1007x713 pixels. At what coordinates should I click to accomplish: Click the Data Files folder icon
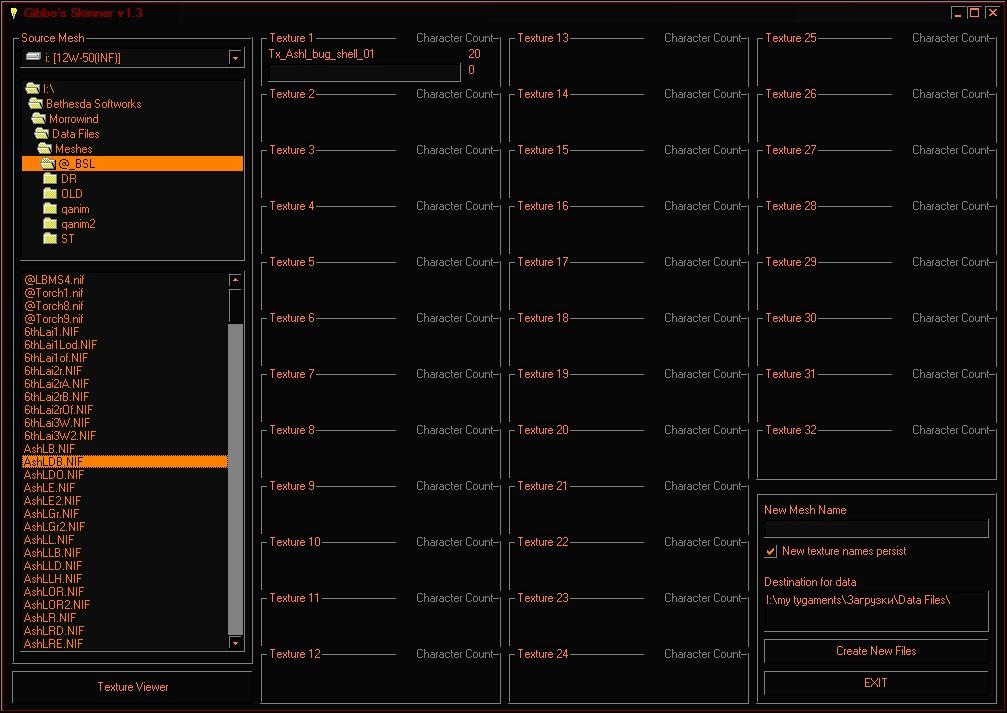click(x=42, y=134)
